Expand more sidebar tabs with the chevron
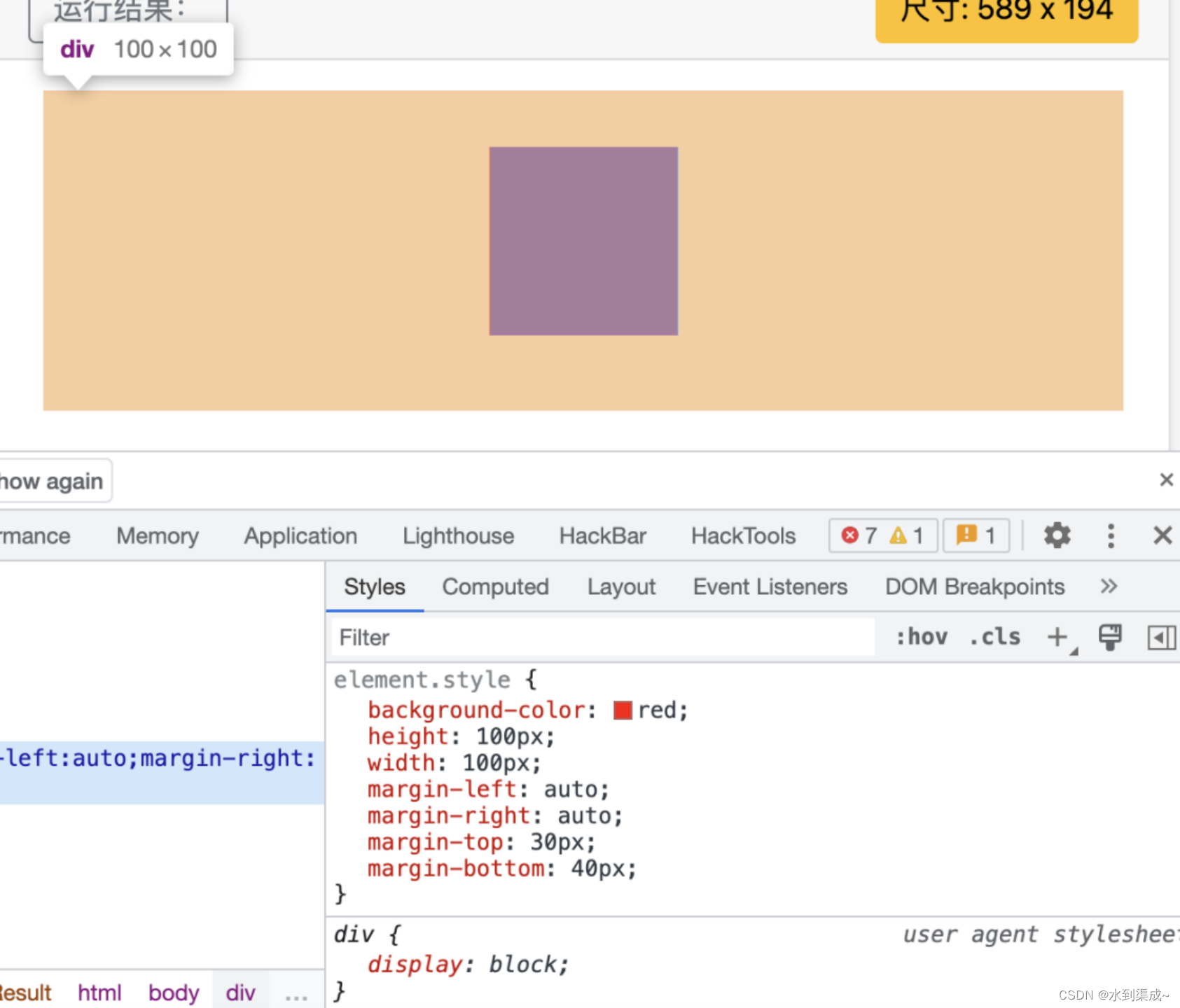The width and height of the screenshot is (1180, 1008). pos(1109,587)
